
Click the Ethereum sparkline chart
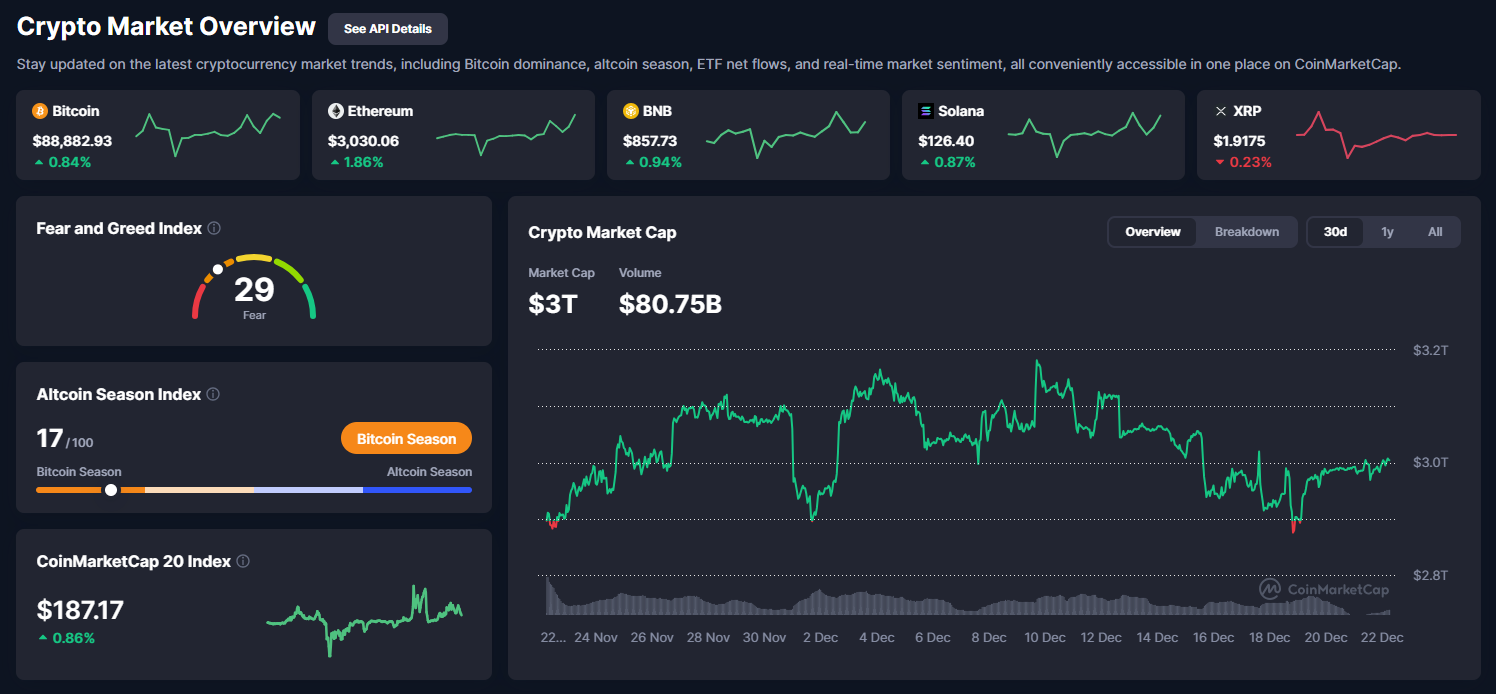506,135
